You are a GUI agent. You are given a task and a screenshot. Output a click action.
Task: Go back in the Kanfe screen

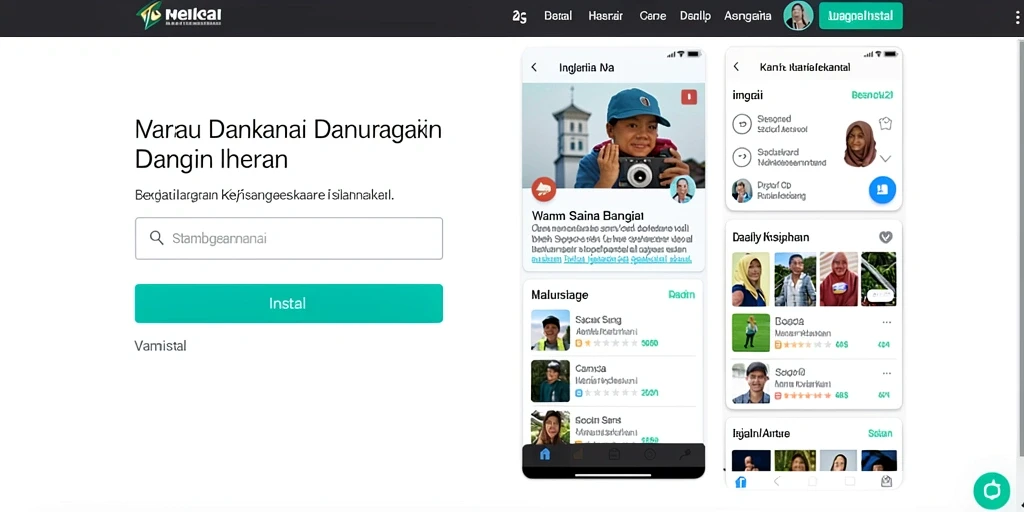pyautogui.click(x=736, y=67)
